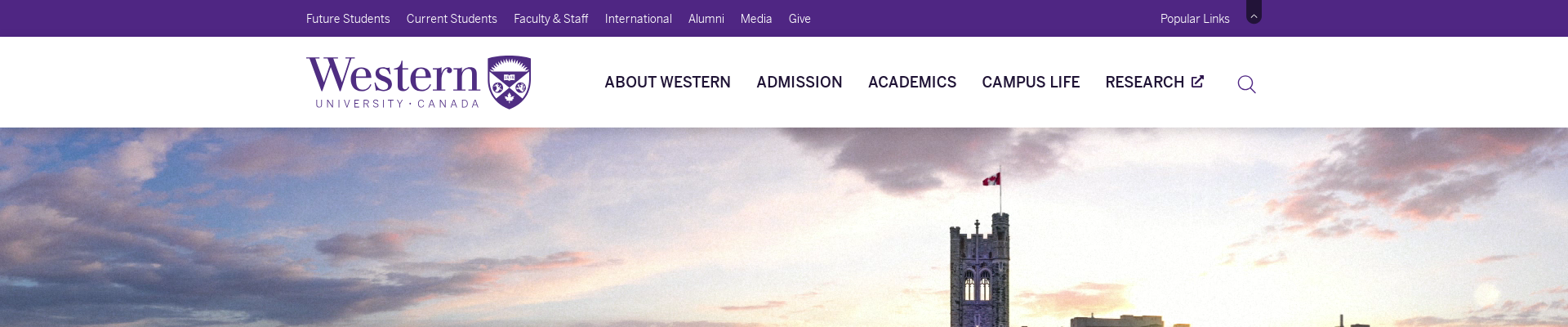Open the Current Students page
The image size is (1568, 327).
452,19
